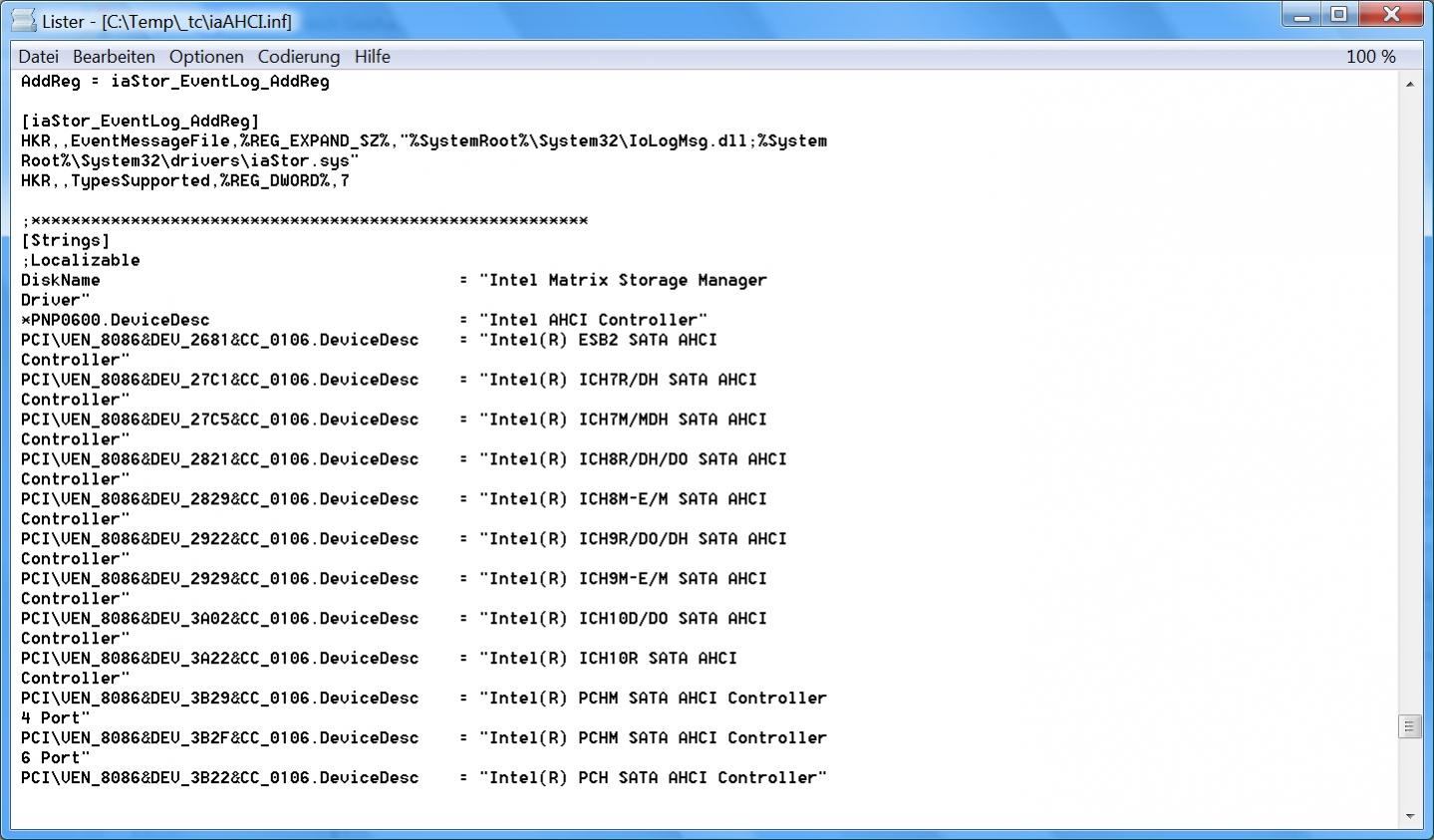
Task: Click the DEV_3A02 DeviceDesc line
Action: click(x=395, y=619)
